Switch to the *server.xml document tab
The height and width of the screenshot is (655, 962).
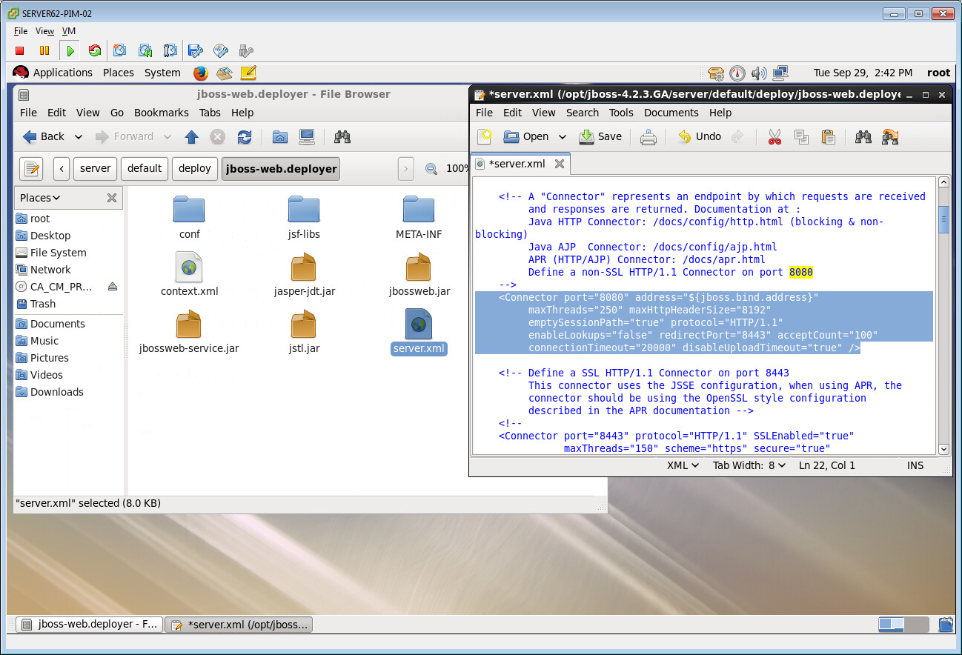pos(517,164)
